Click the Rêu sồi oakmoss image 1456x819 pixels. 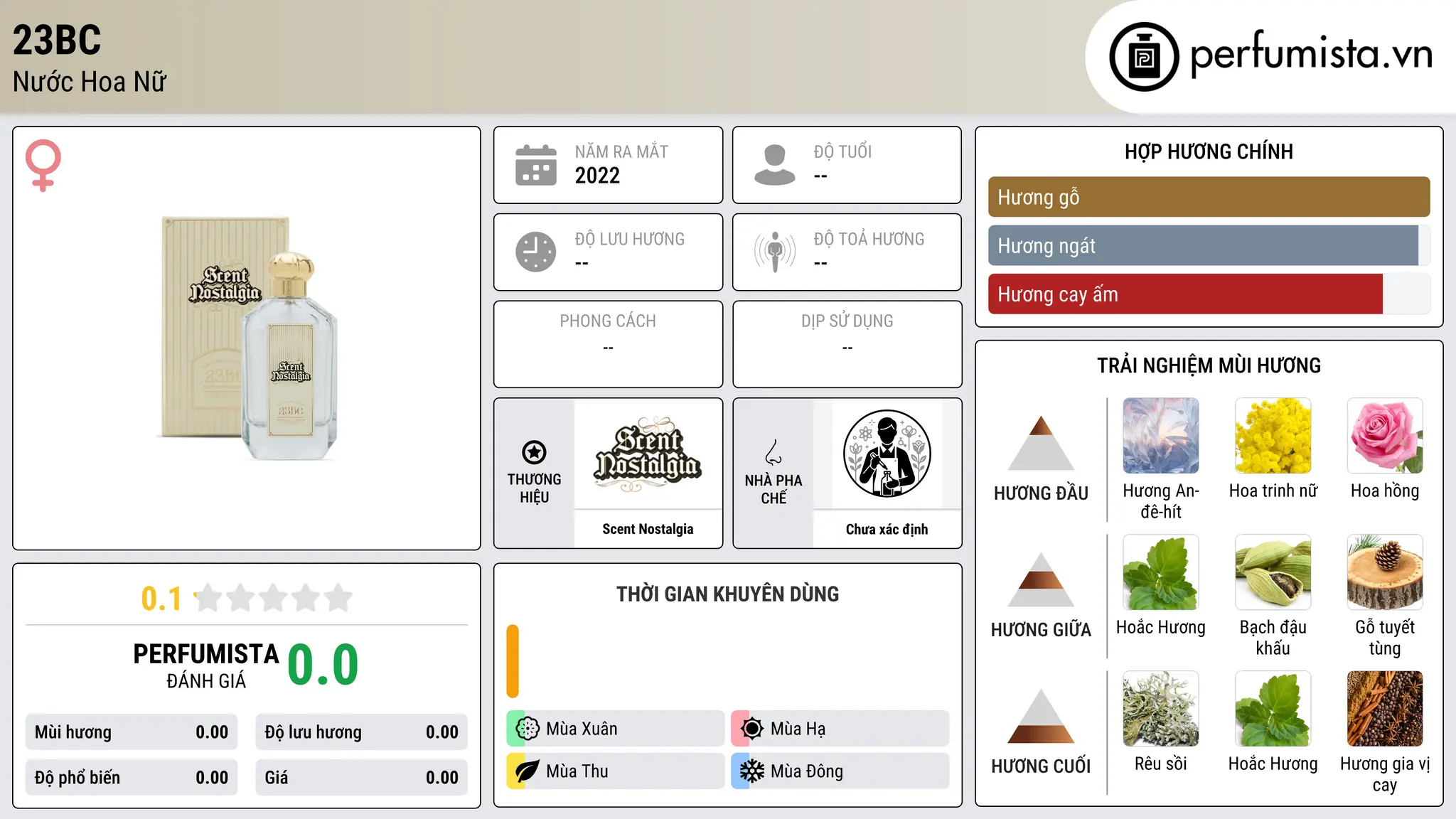(x=1161, y=709)
